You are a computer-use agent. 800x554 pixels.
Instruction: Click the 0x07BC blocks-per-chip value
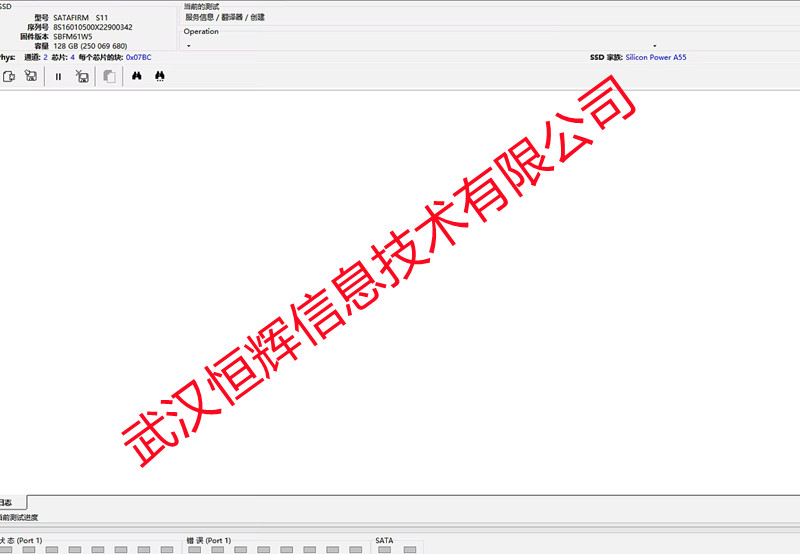138,57
